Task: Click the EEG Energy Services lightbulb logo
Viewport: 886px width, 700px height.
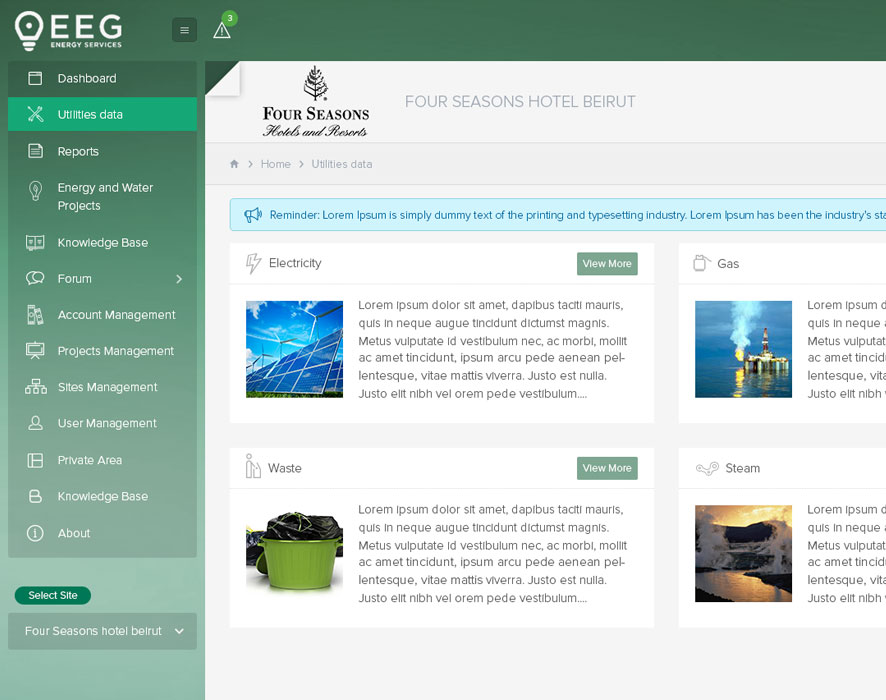Action: click(68, 31)
